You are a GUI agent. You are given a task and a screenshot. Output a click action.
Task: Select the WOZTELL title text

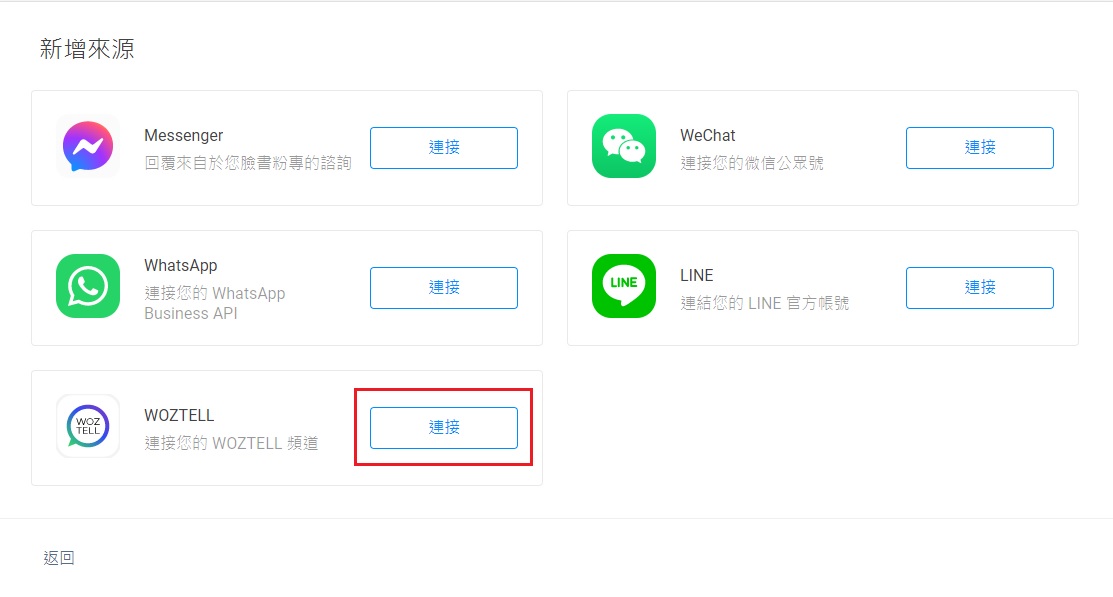pyautogui.click(x=179, y=415)
